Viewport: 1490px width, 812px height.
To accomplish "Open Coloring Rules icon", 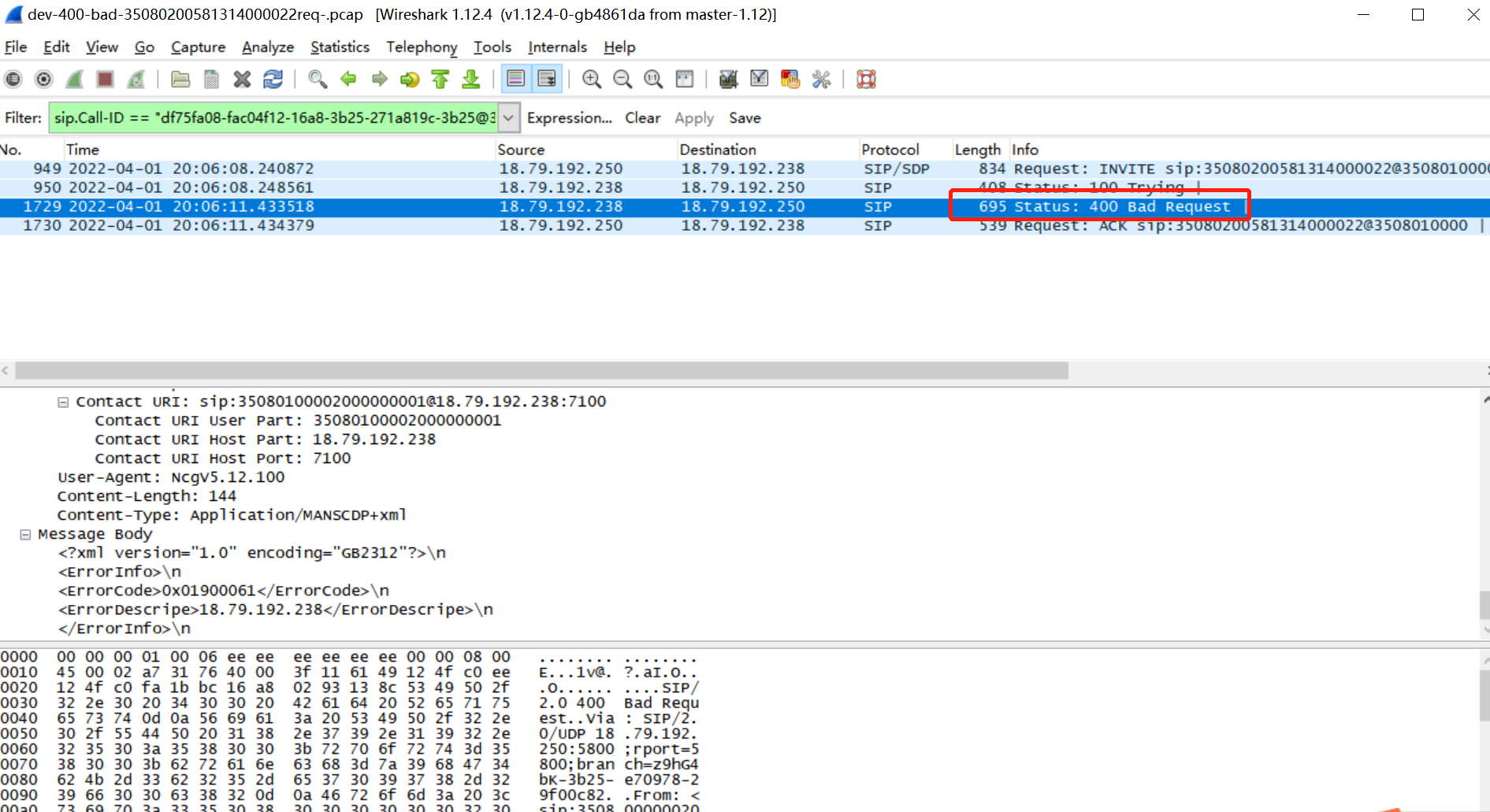I will [x=790, y=80].
